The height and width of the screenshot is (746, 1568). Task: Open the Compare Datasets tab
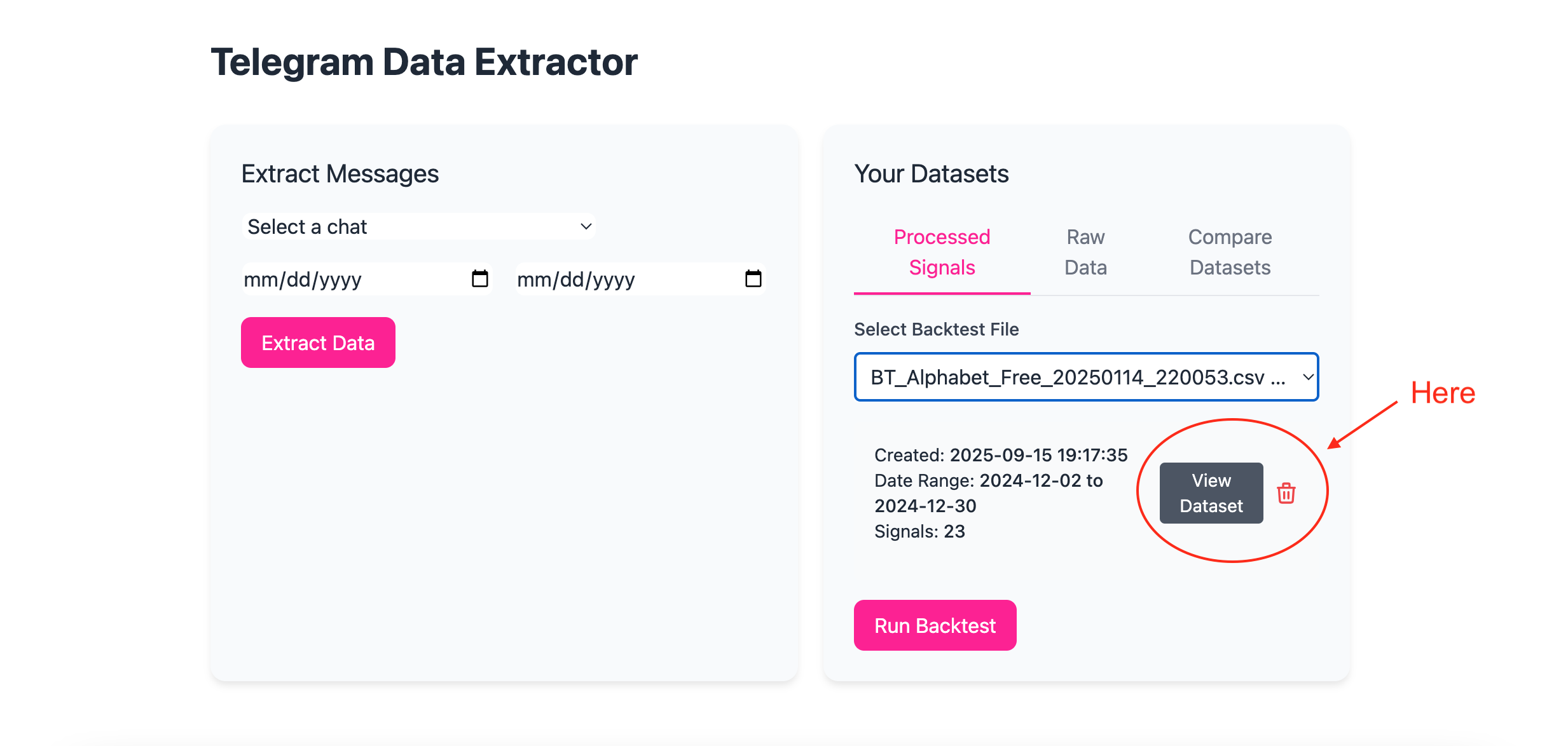click(x=1230, y=252)
